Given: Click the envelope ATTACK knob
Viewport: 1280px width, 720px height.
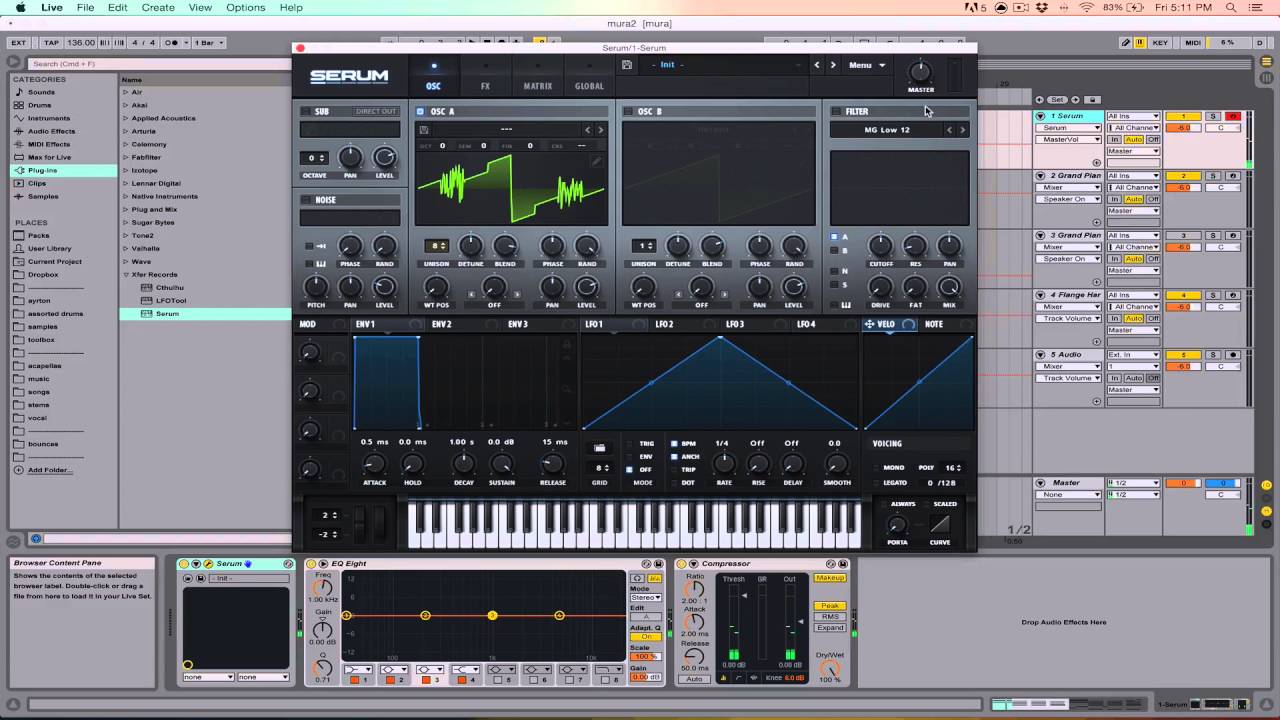Looking at the screenshot, I should [374, 463].
